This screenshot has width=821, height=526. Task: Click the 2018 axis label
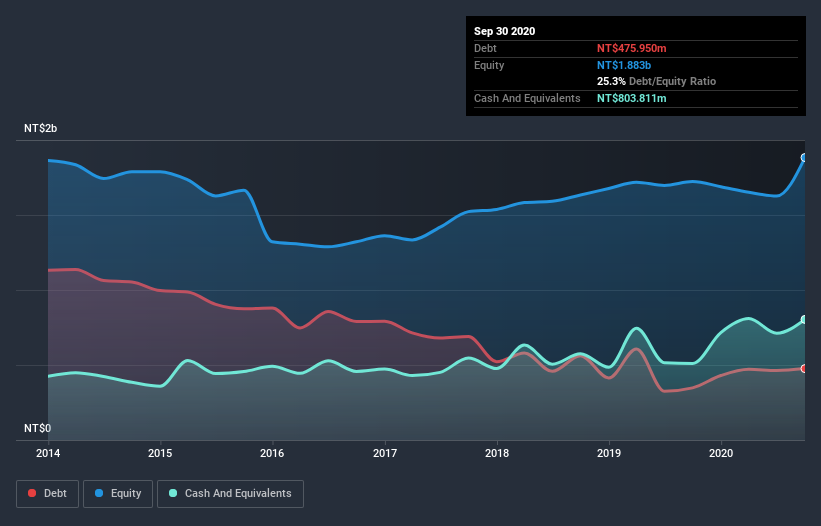[x=497, y=453]
